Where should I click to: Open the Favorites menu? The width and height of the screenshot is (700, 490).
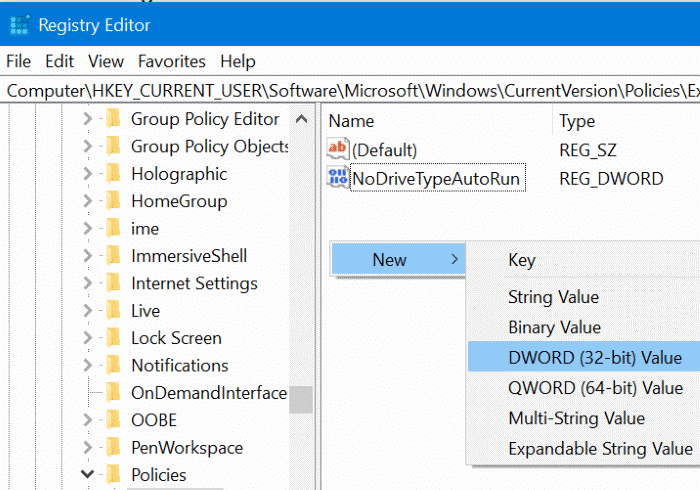[172, 61]
